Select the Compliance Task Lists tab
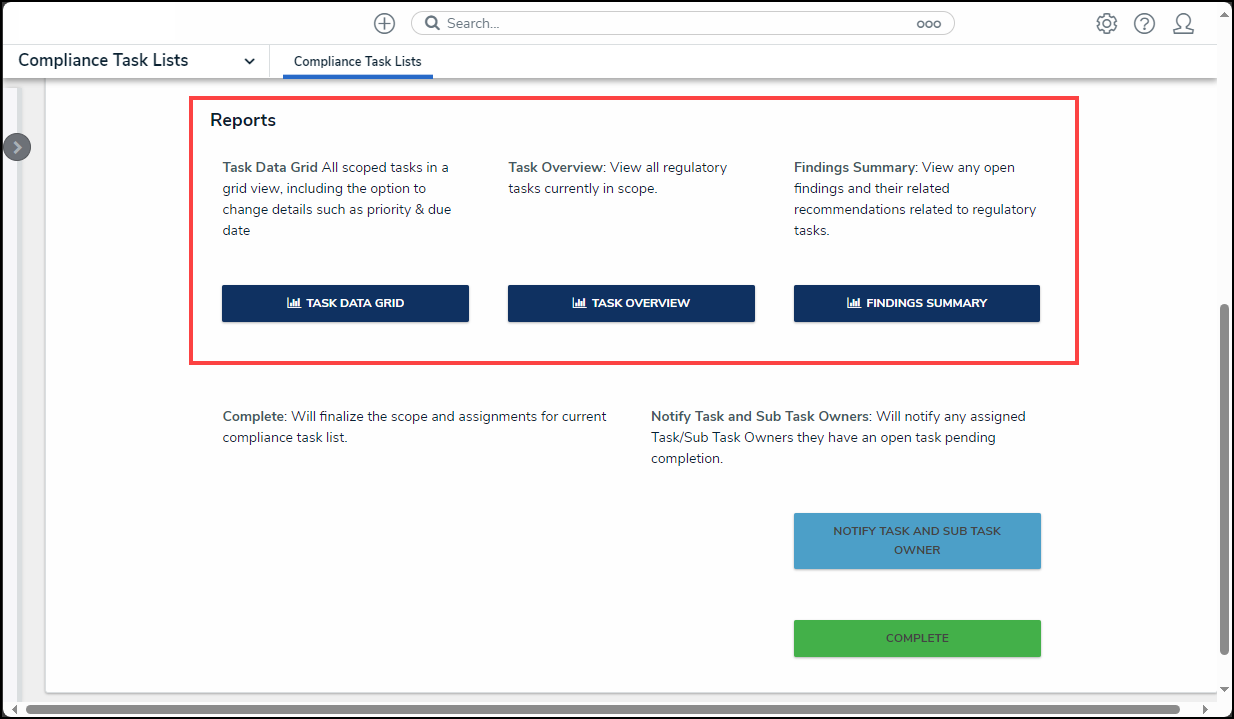The width and height of the screenshot is (1234, 719). (357, 61)
